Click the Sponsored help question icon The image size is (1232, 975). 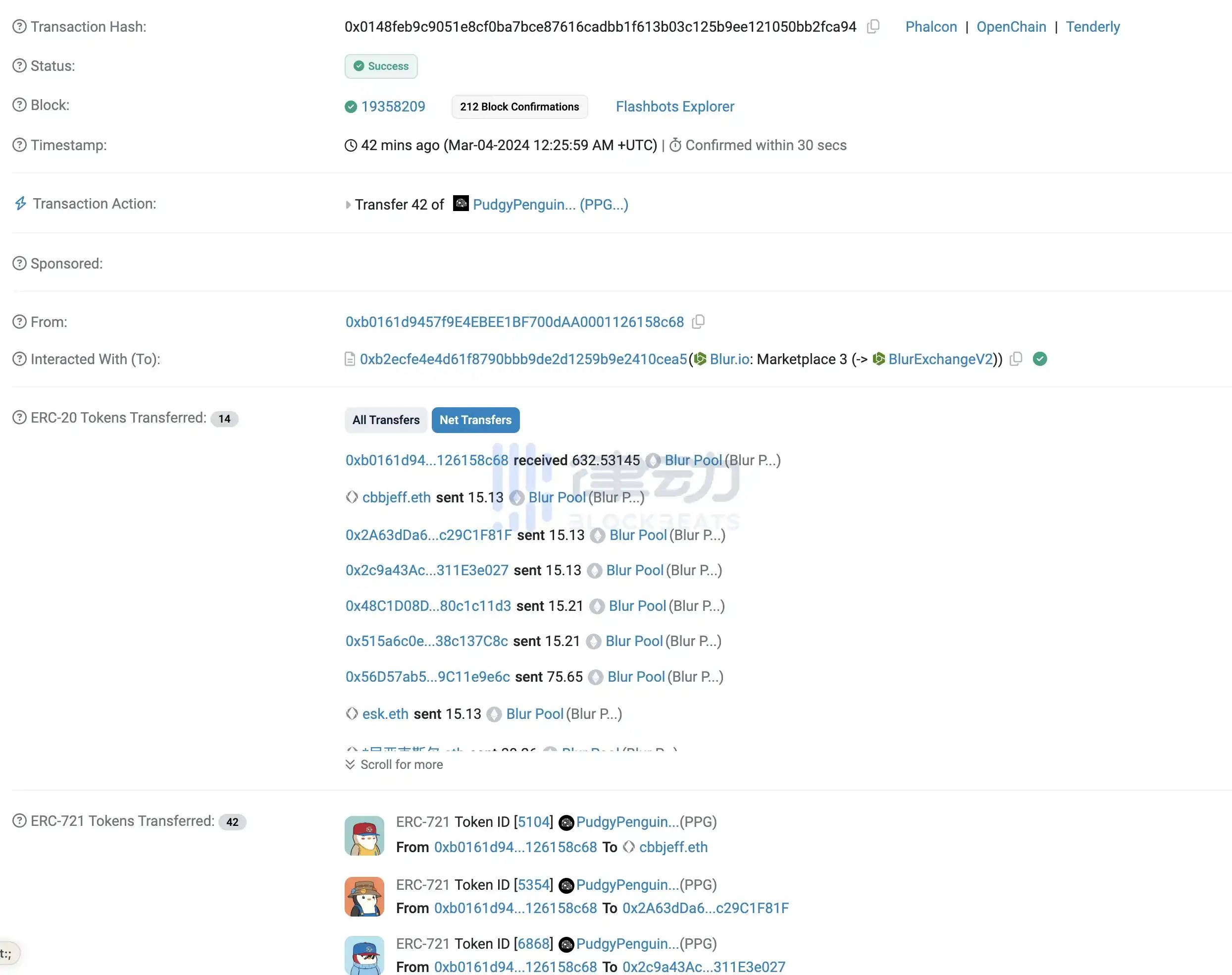[19, 264]
